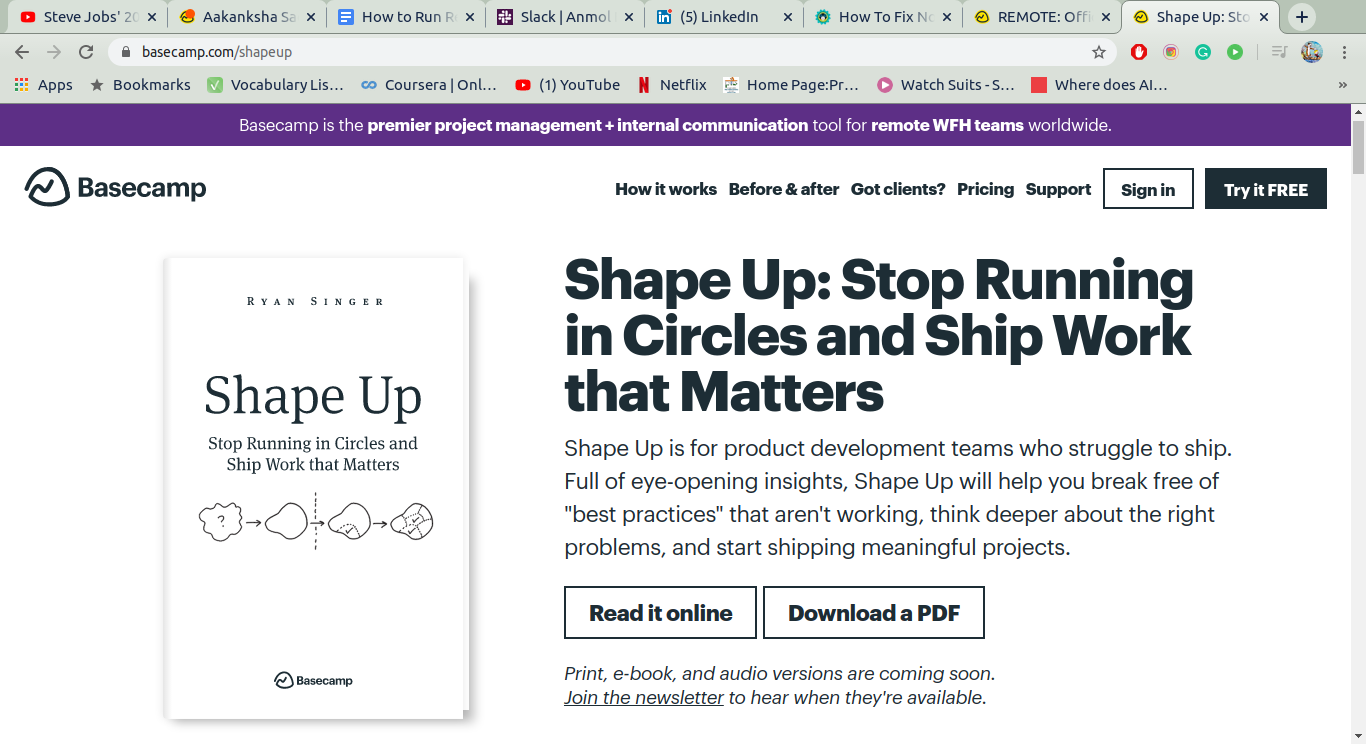Click the browser forward arrow

click(54, 52)
